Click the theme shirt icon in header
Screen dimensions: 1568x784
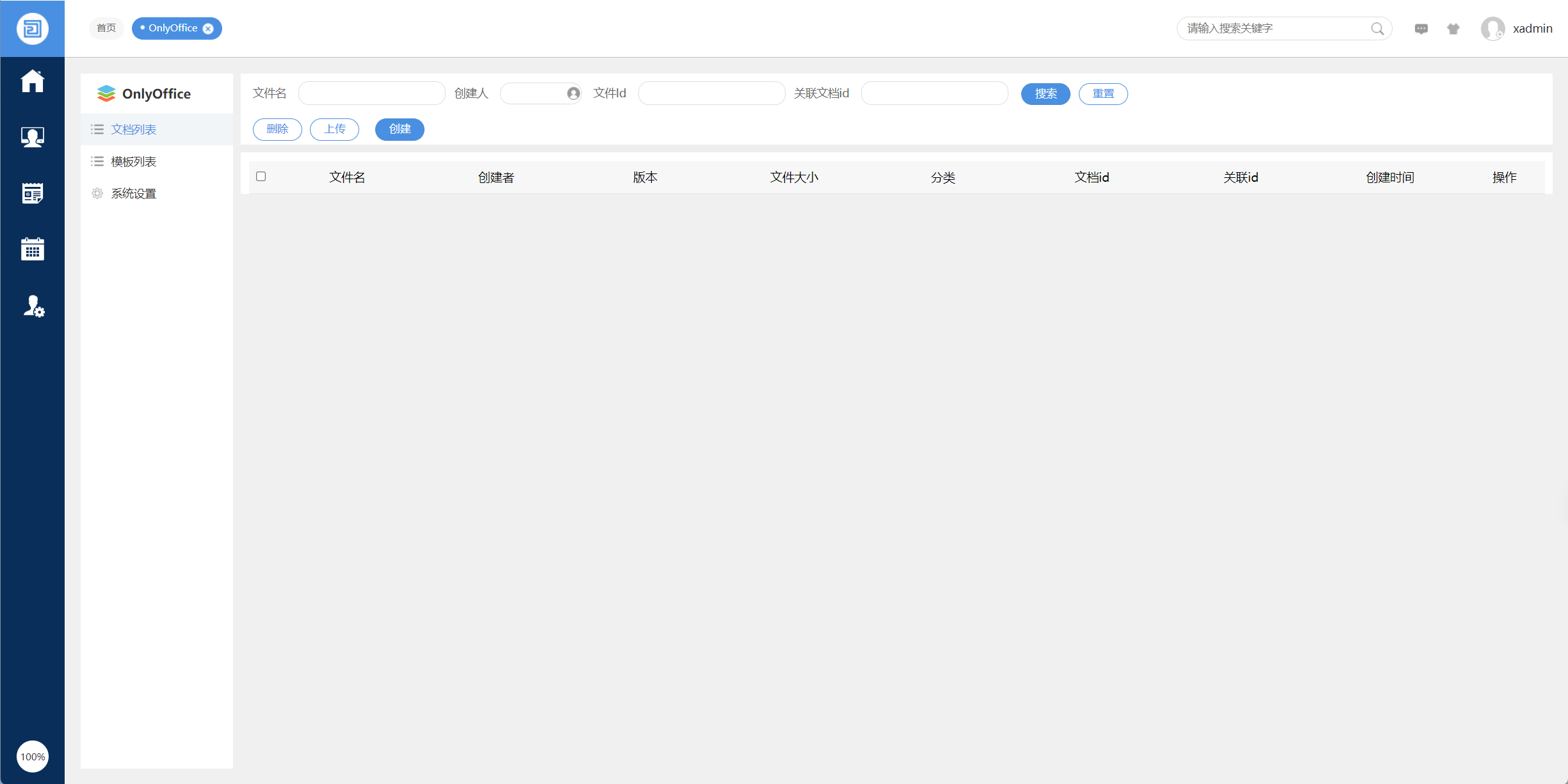click(1453, 29)
